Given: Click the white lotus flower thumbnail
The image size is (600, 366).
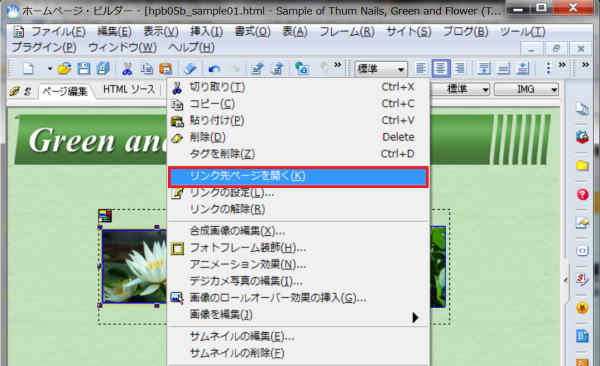Looking at the screenshot, I should tap(135, 266).
